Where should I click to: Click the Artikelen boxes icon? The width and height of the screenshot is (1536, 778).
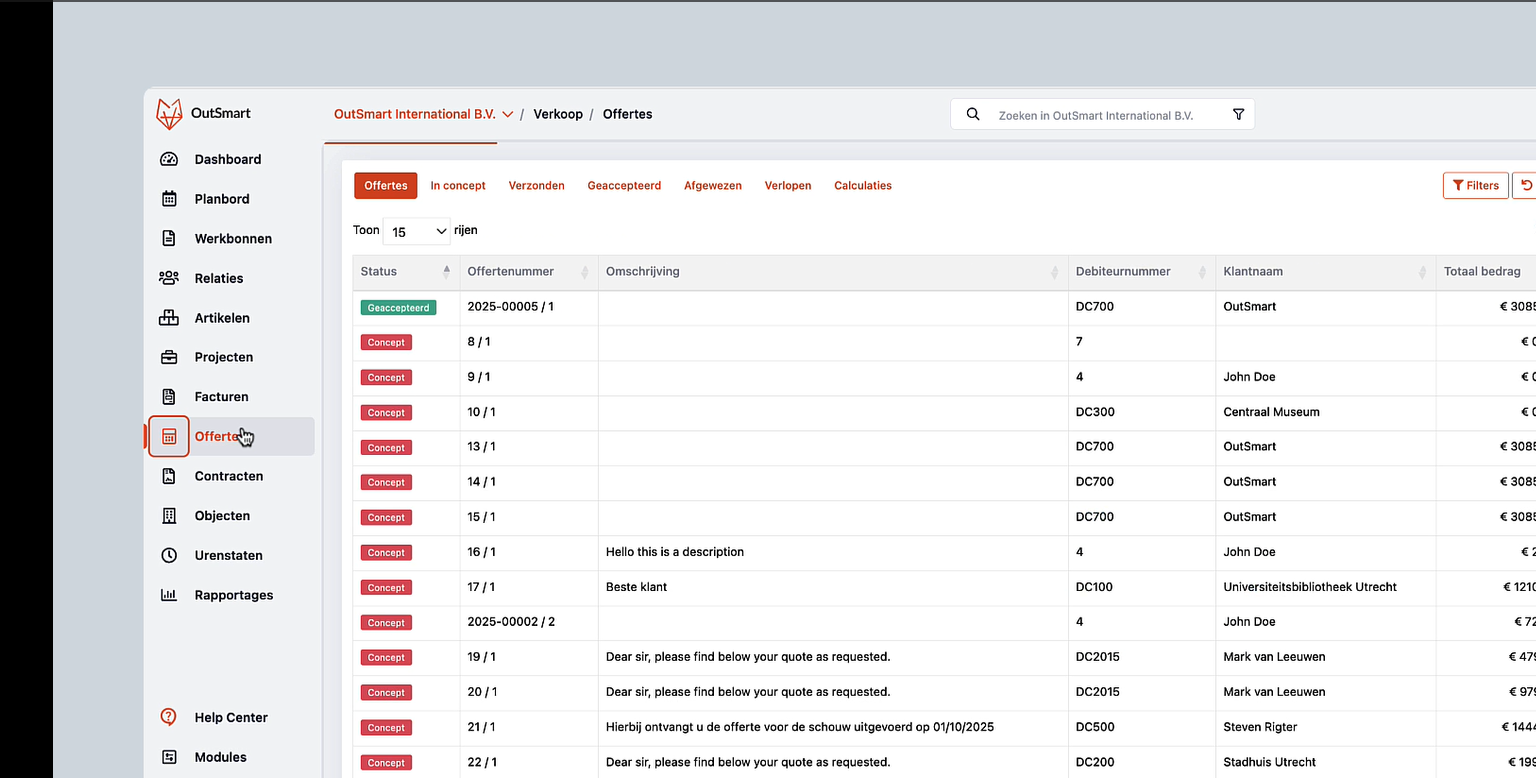[x=169, y=318]
